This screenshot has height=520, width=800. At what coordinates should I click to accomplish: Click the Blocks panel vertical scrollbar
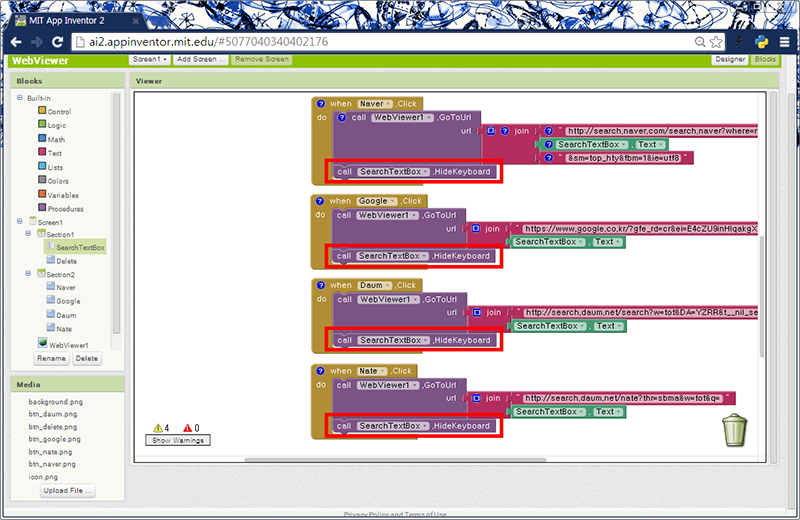116,213
